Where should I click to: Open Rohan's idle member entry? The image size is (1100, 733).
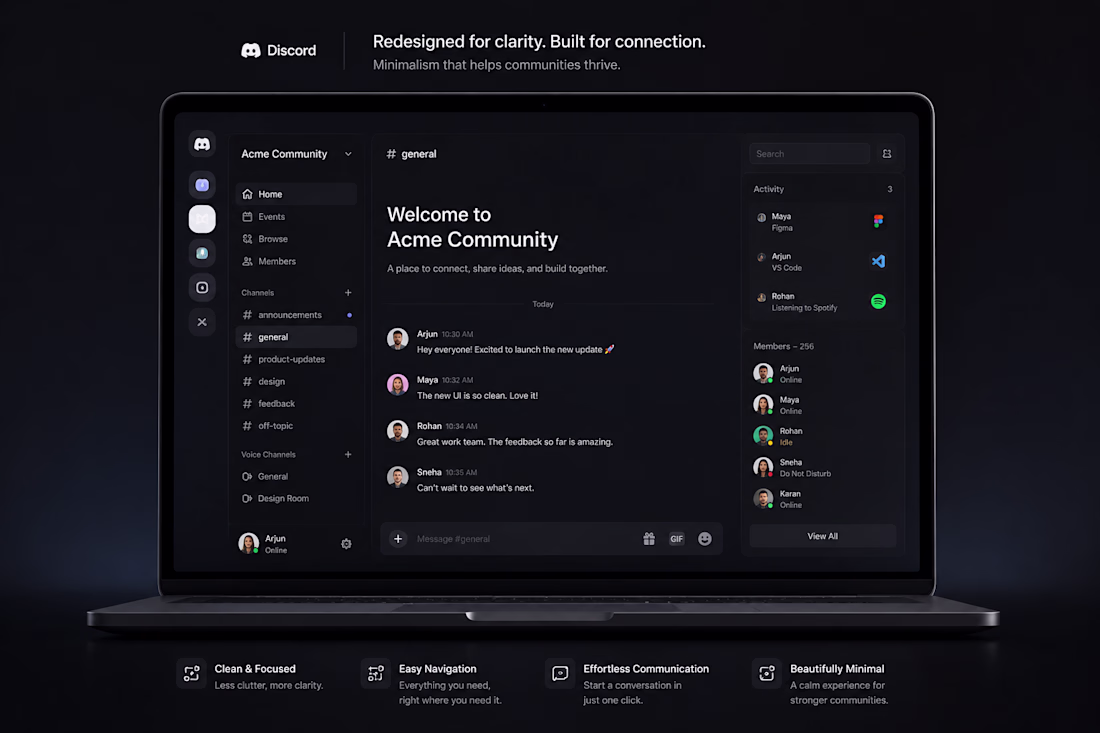coord(822,436)
